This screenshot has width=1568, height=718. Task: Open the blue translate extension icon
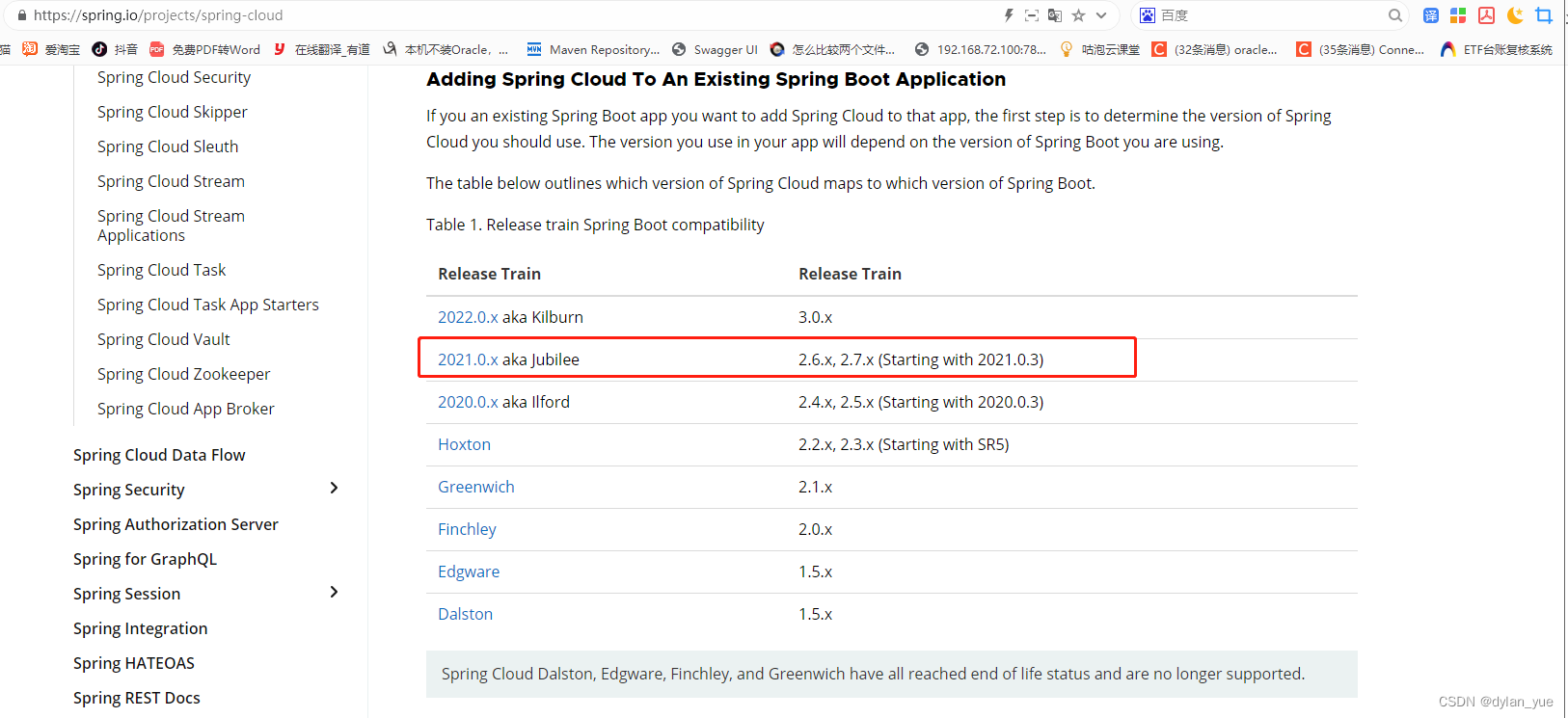click(x=1431, y=15)
